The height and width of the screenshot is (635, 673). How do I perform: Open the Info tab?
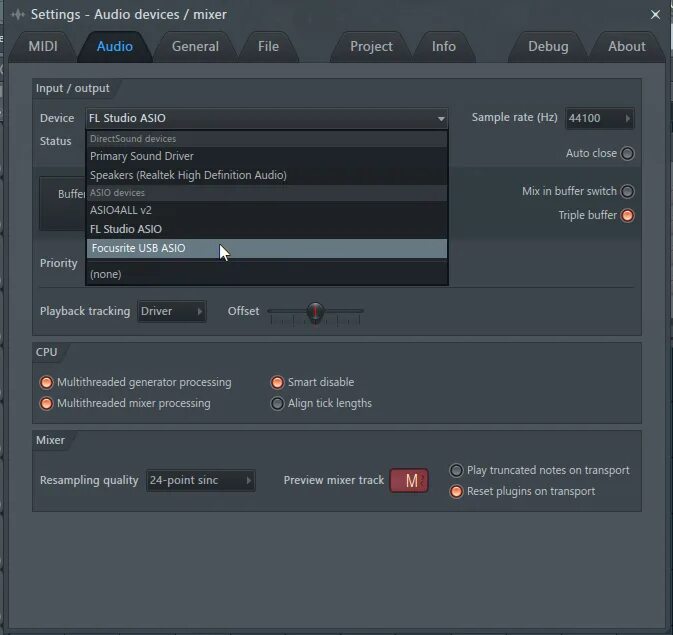click(444, 46)
